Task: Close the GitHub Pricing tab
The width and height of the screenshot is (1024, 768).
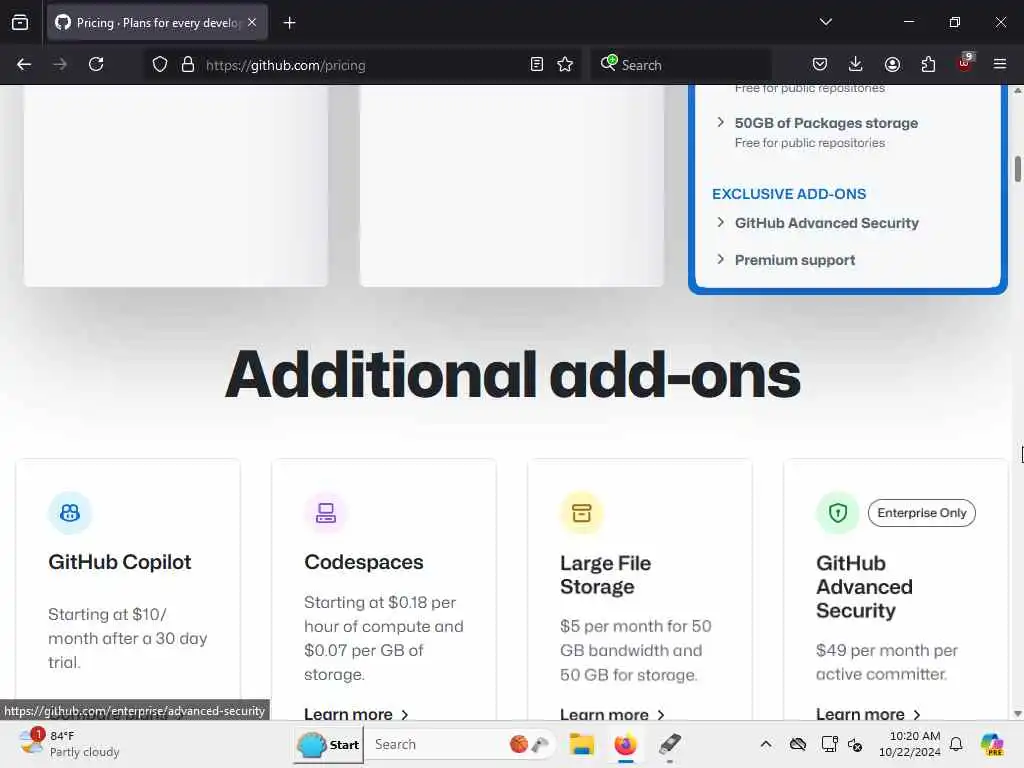Action: tap(252, 22)
